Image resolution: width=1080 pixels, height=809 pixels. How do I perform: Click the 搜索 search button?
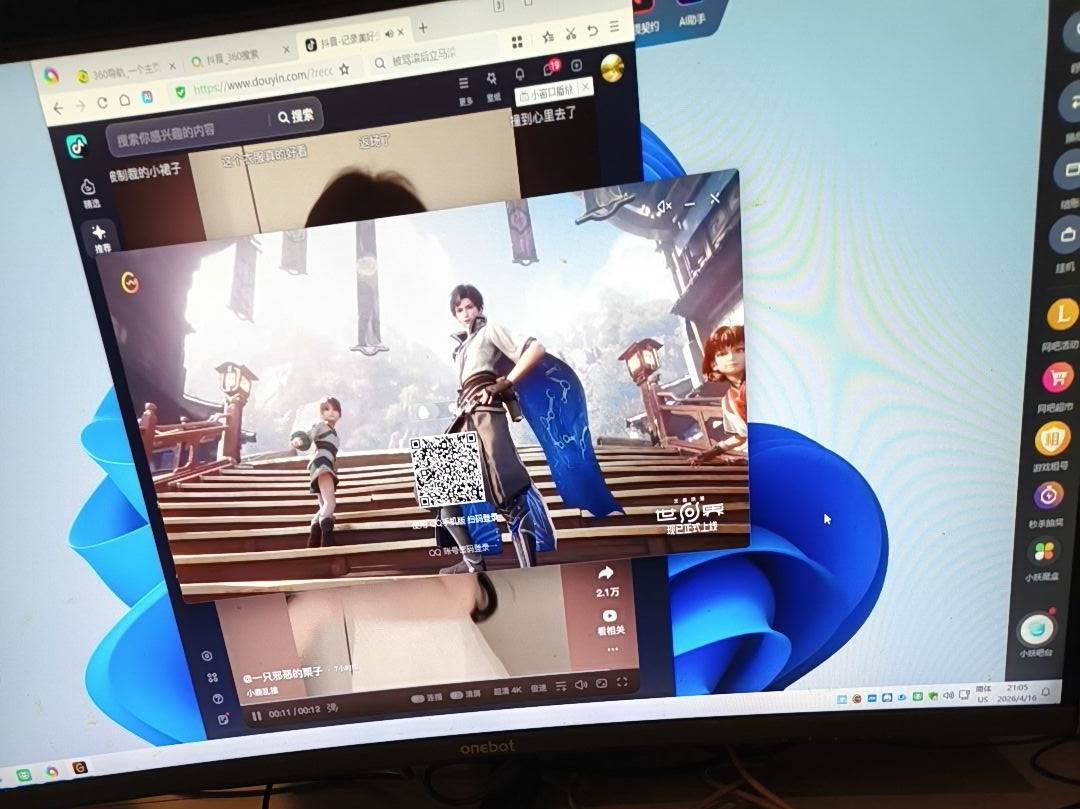click(x=296, y=116)
